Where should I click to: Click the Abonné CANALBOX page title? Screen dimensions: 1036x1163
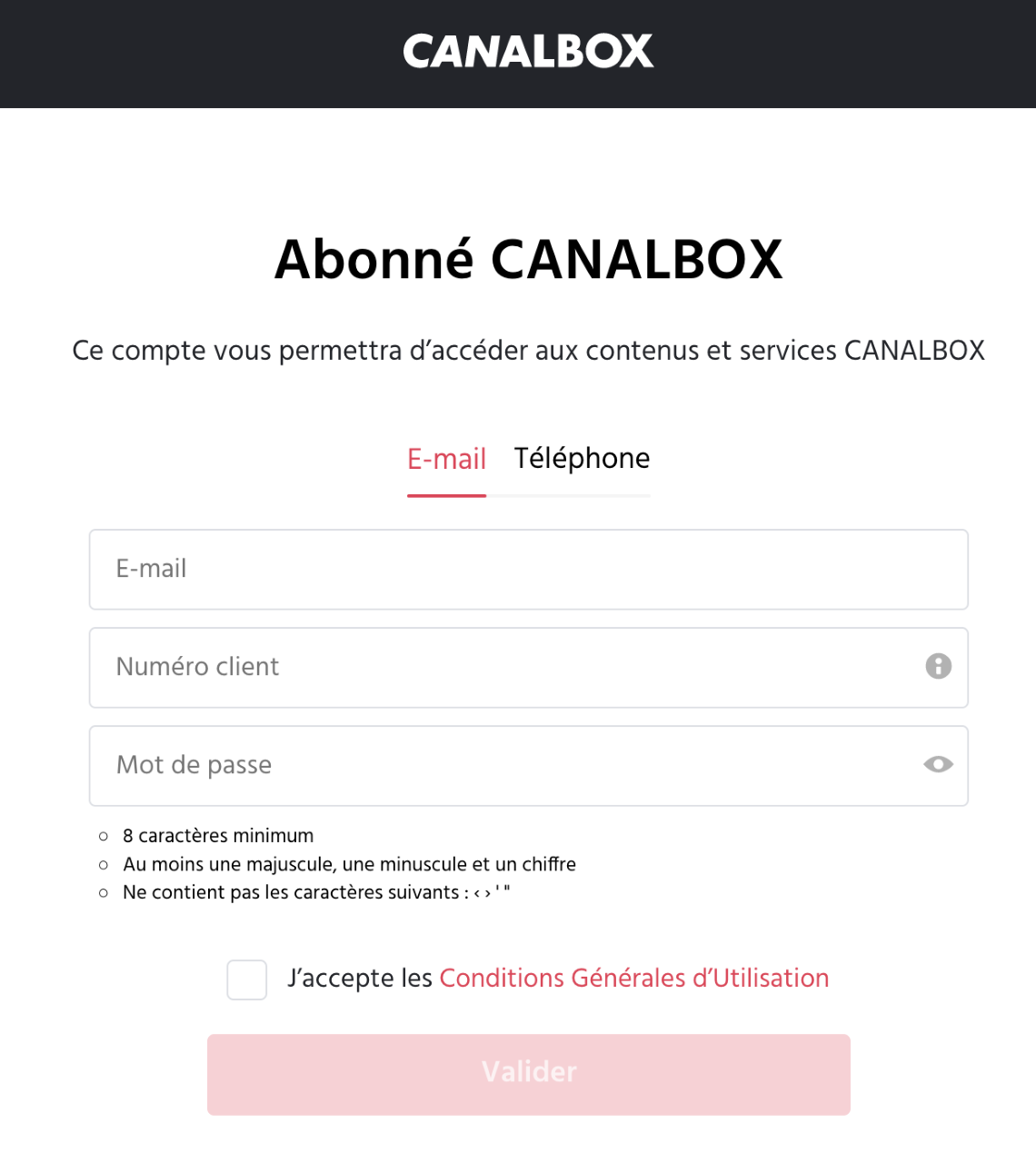[x=528, y=261]
